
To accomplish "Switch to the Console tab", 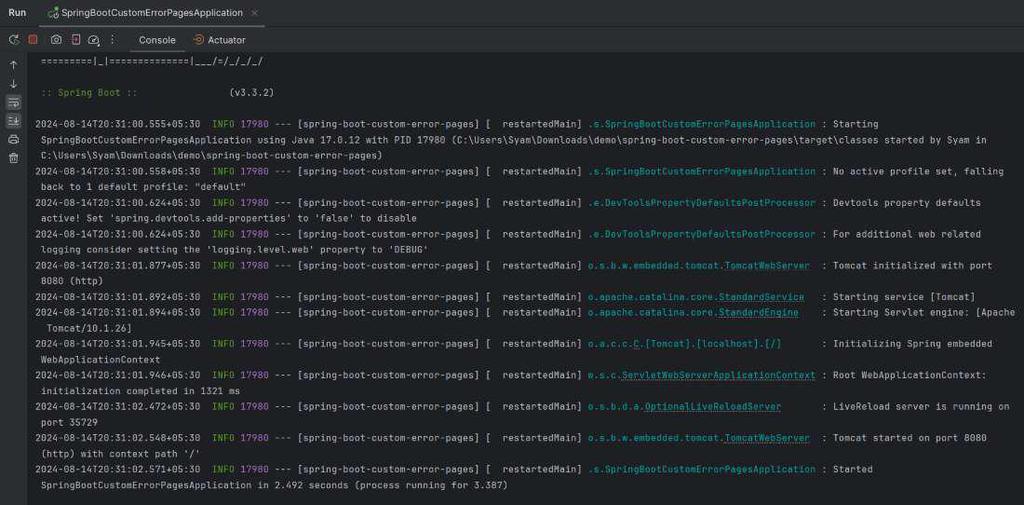I will click(157, 40).
